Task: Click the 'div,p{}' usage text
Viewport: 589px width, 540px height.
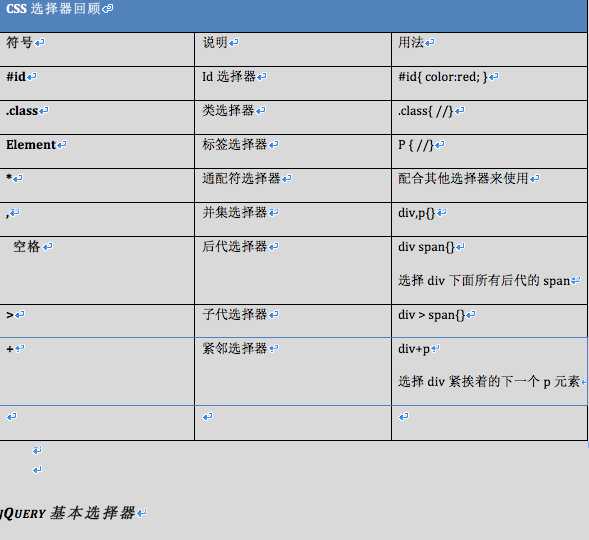Action: click(417, 213)
